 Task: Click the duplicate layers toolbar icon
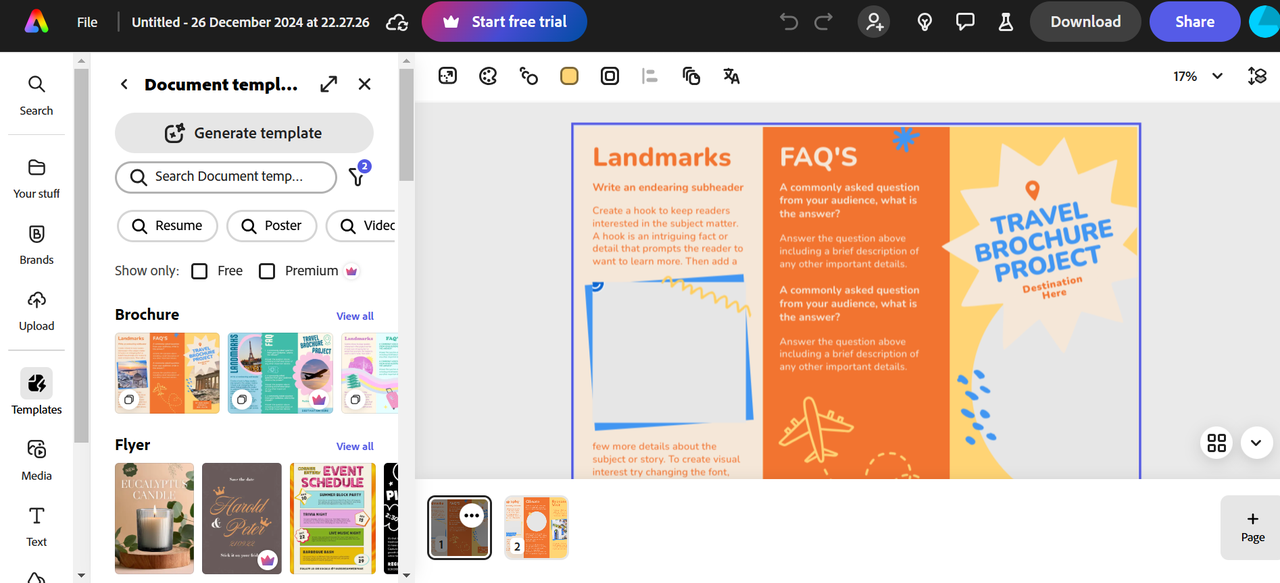click(691, 76)
